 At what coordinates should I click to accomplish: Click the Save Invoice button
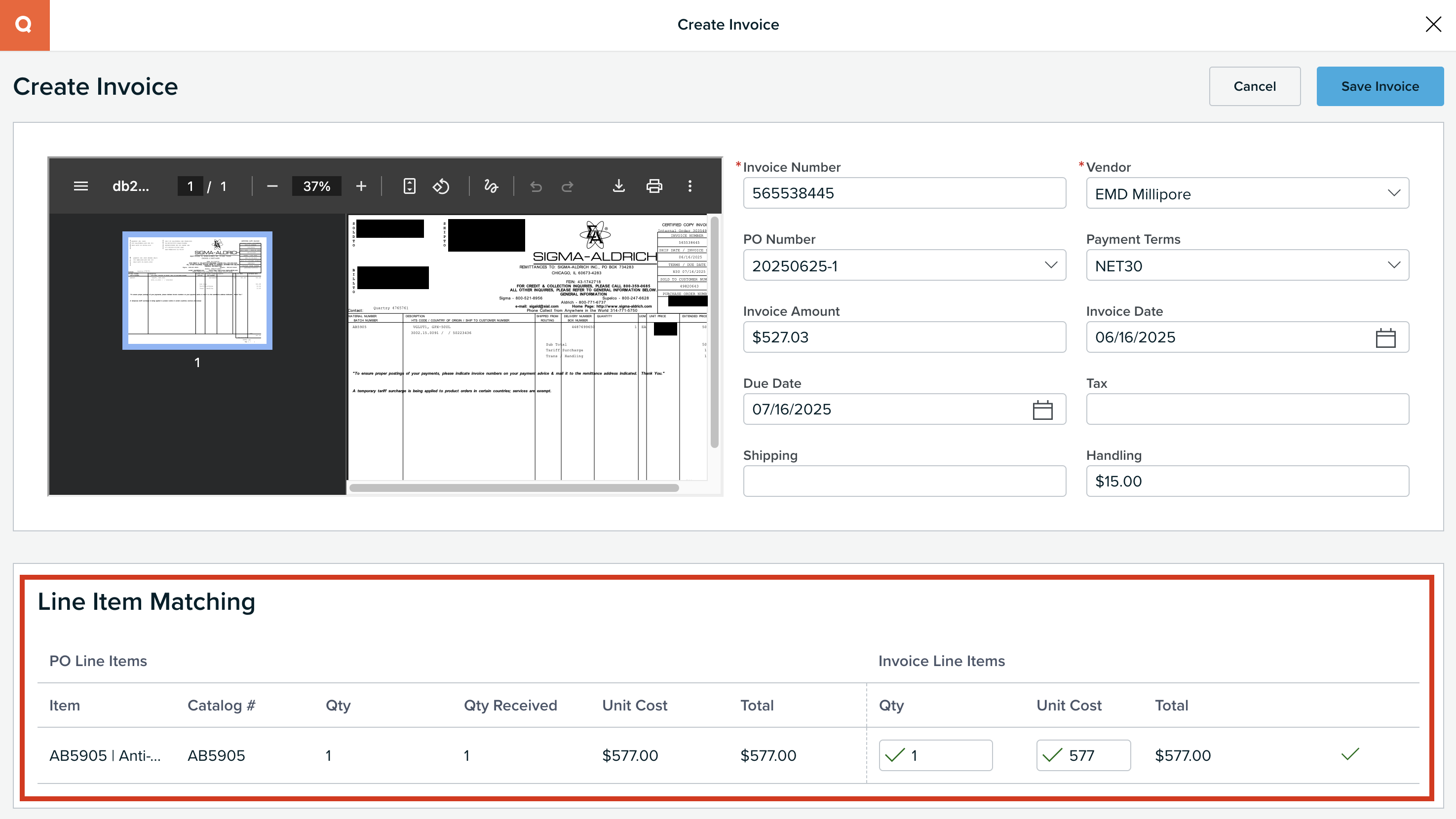[1379, 86]
